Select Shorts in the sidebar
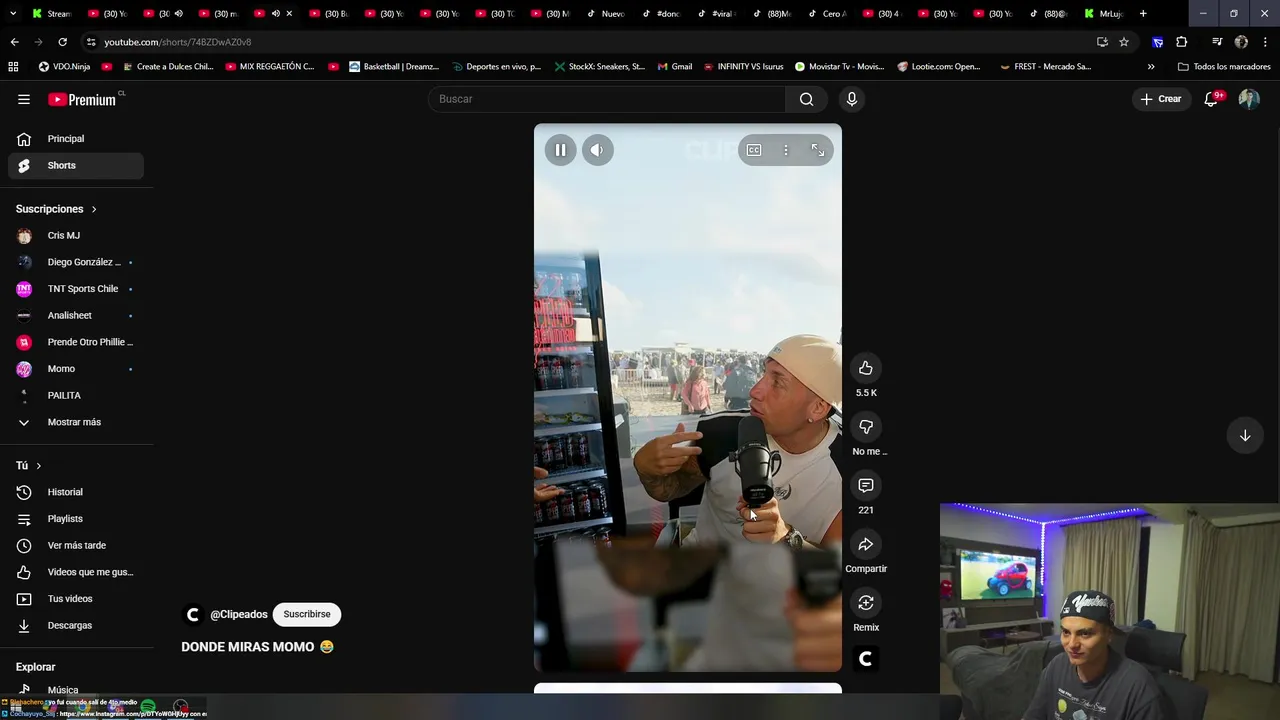Viewport: 1280px width, 720px height. point(76,165)
